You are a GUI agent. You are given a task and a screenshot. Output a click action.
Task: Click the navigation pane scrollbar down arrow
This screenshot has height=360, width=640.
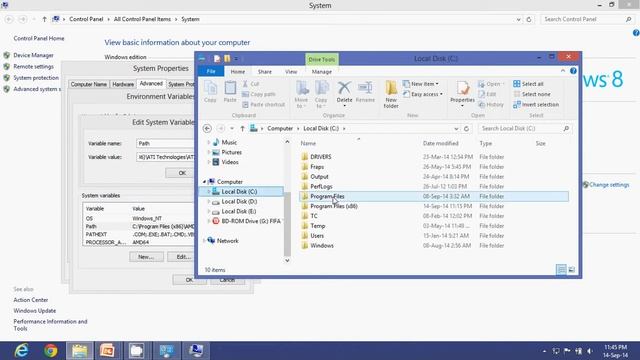tap(287, 260)
